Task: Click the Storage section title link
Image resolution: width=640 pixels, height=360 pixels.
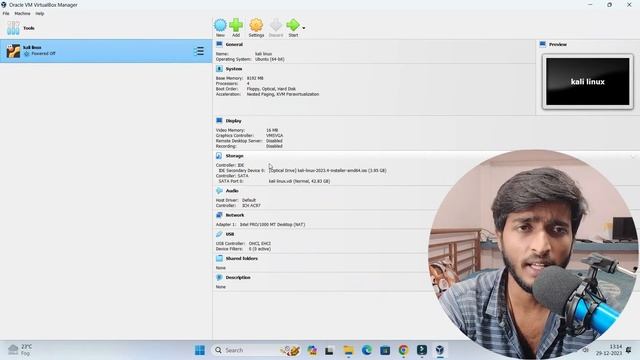Action: point(234,156)
